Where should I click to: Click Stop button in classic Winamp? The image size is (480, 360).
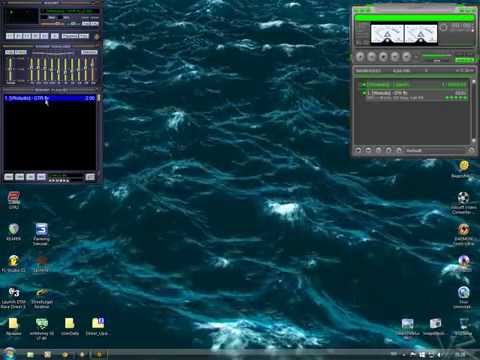(x=36, y=36)
